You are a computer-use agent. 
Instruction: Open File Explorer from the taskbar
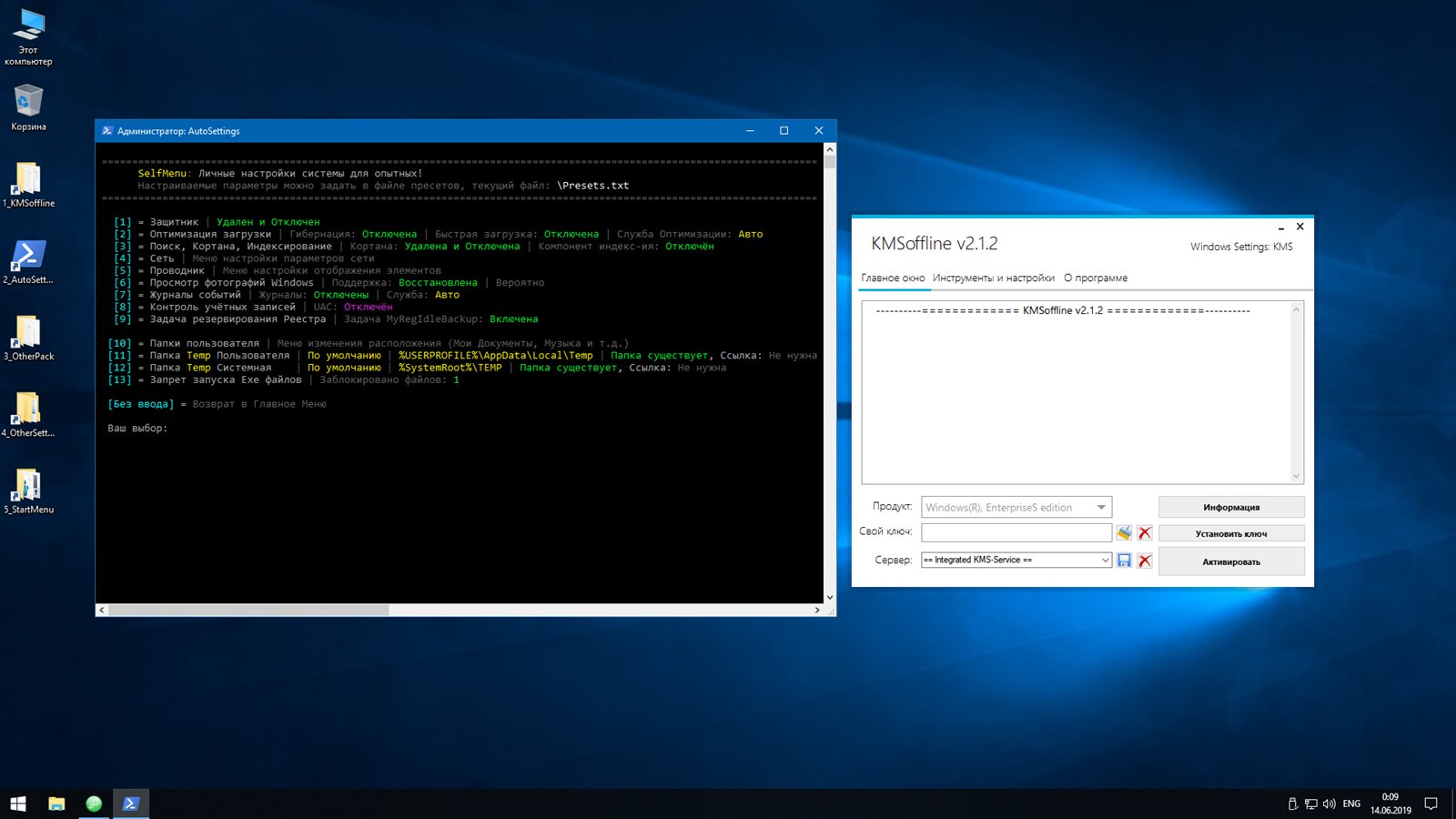coord(56,804)
